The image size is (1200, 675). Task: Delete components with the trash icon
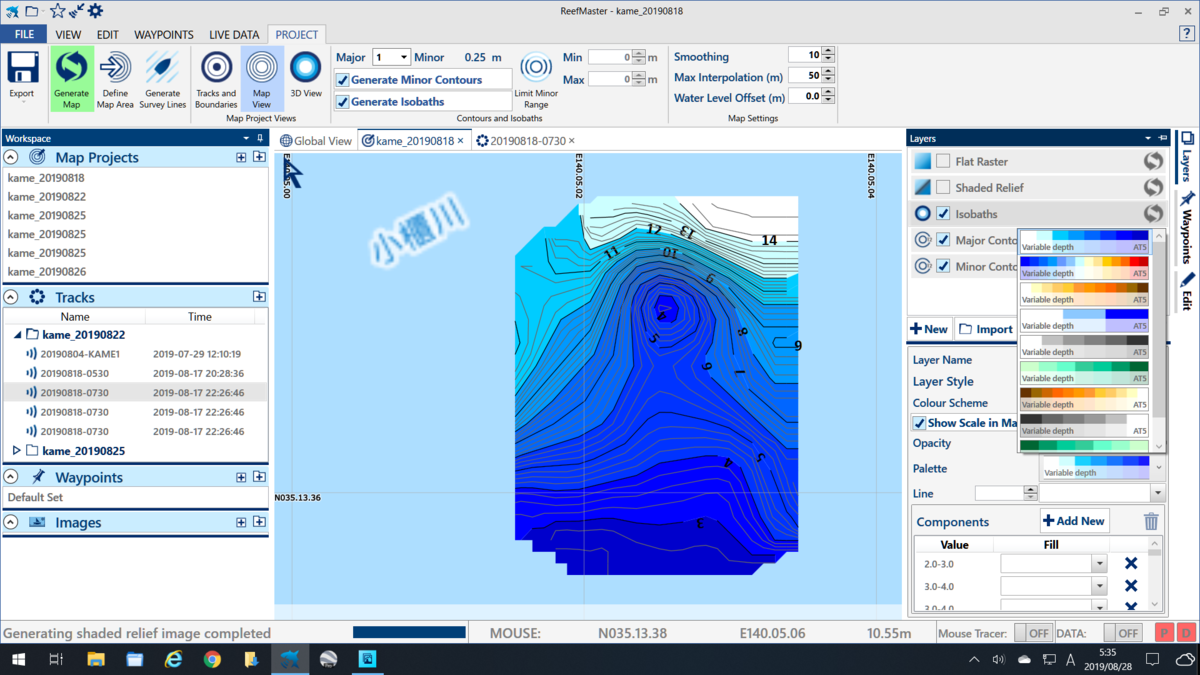pos(1151,521)
